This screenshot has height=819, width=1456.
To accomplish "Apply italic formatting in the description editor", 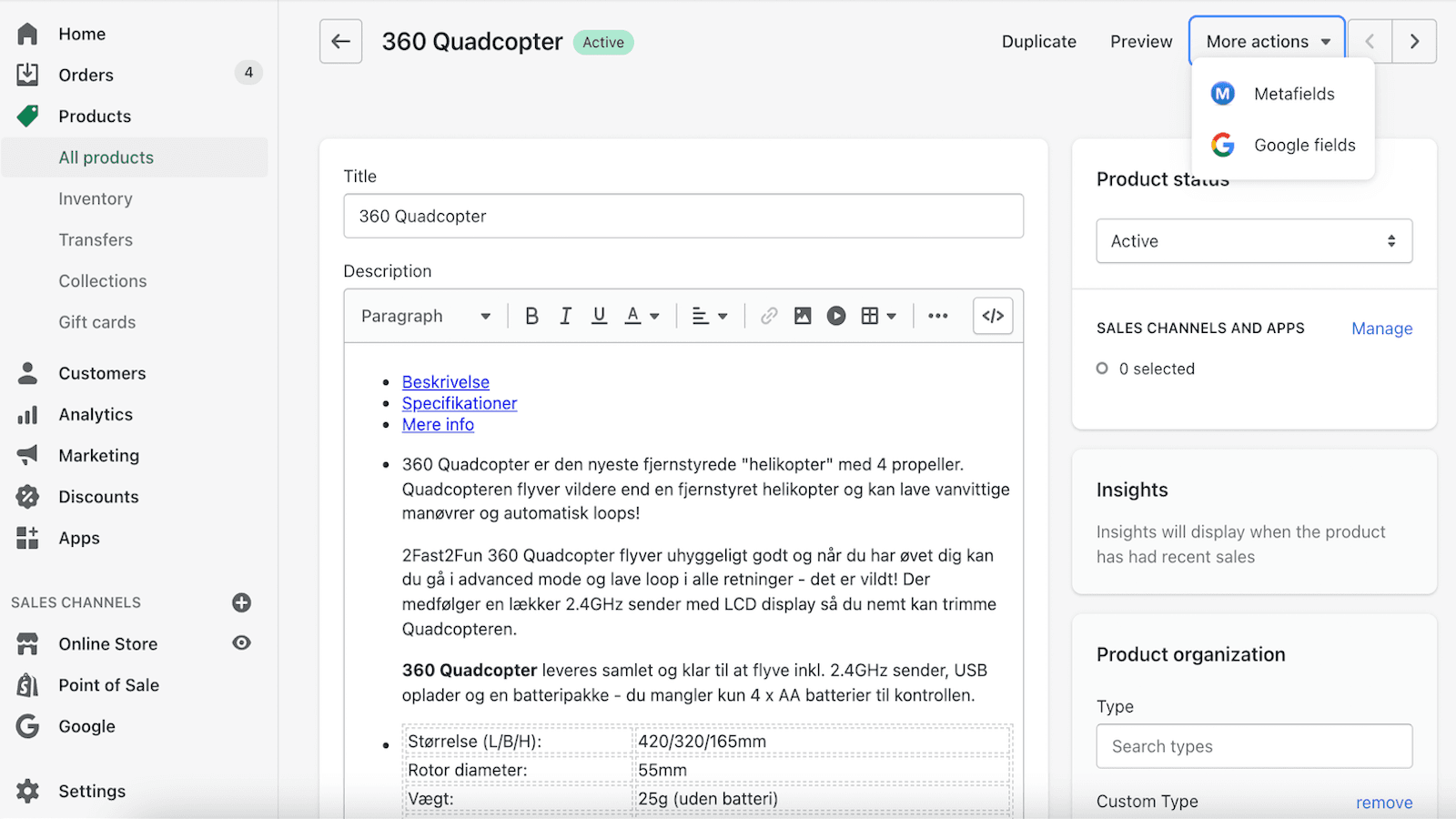I will click(x=565, y=316).
